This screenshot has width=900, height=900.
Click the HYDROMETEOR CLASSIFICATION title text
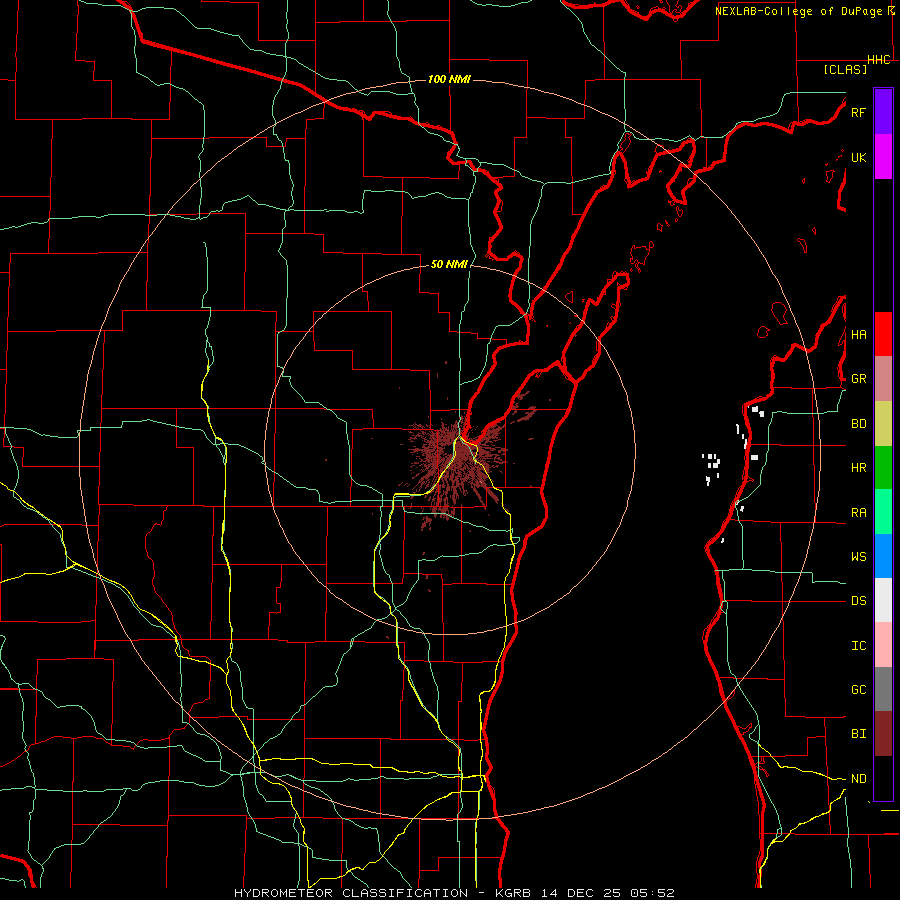point(351,893)
